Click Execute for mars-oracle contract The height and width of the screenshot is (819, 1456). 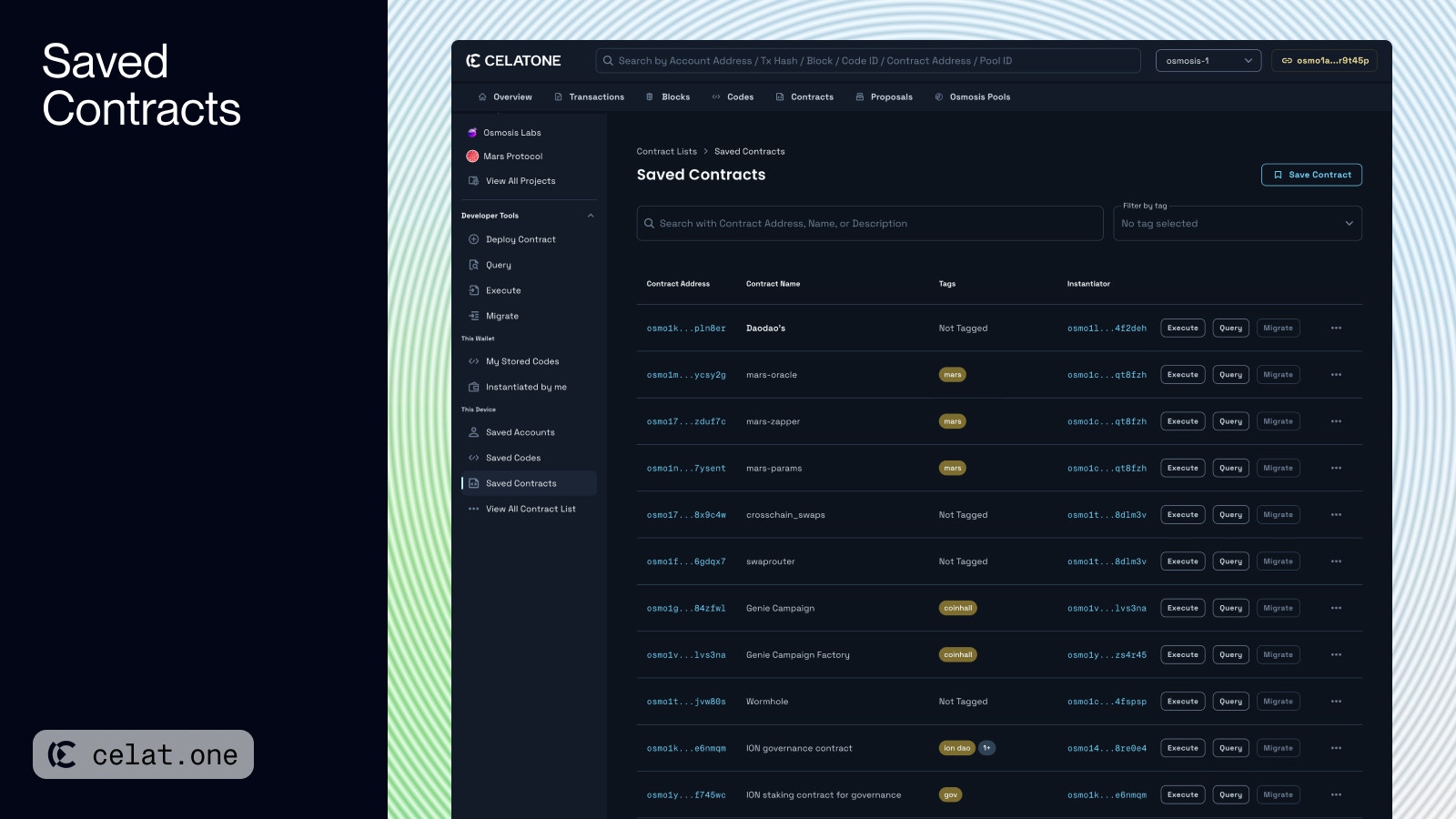(1183, 375)
